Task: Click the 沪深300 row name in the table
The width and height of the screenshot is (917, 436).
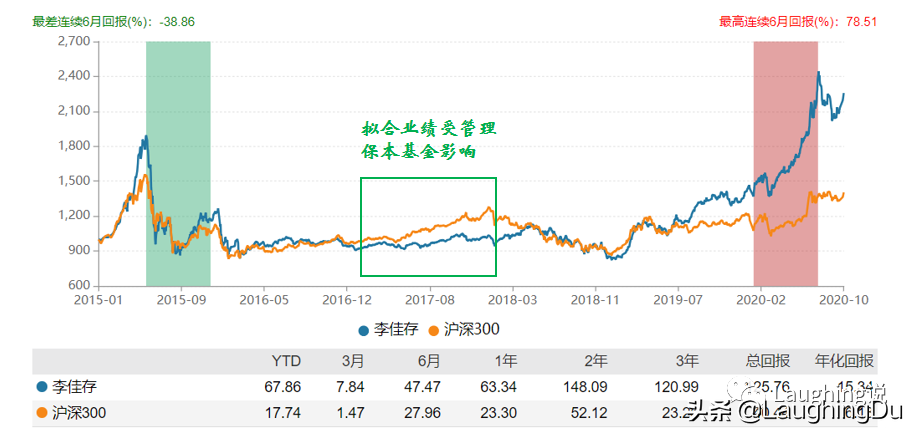Action: [79, 414]
